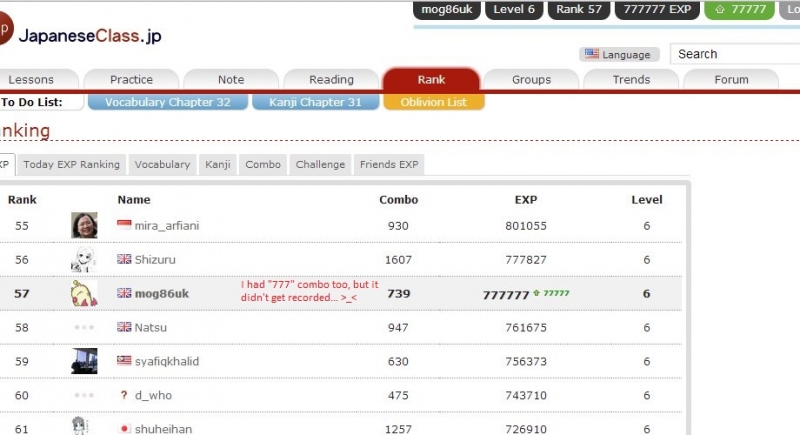800x435 pixels.
Task: Click mira_arfiani's avatar photo
Action: (x=84, y=226)
